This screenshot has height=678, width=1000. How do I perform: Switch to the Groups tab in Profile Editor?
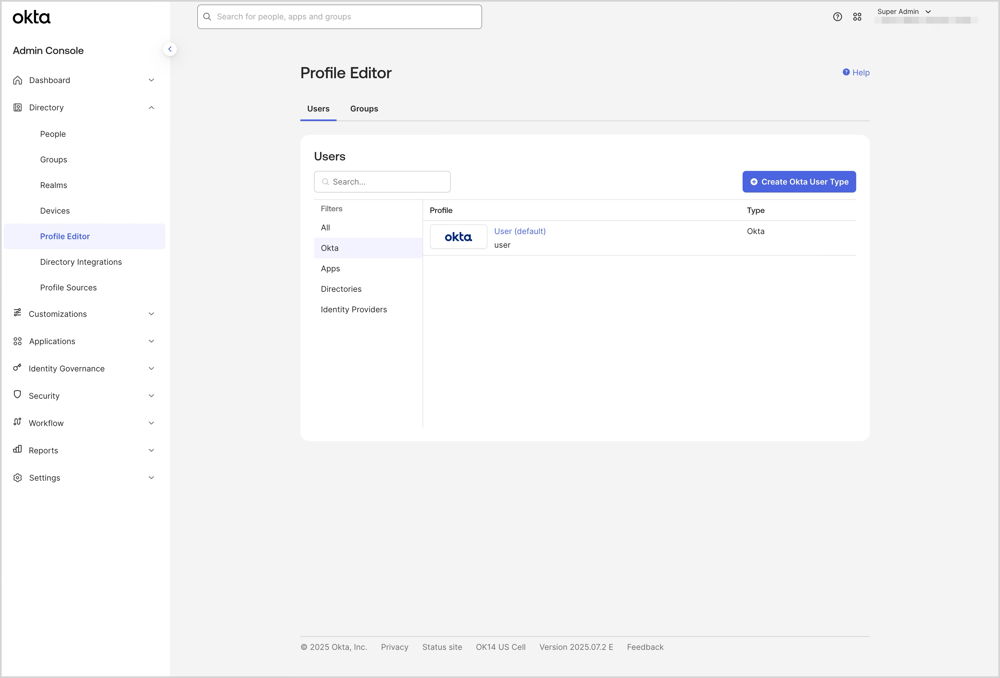coord(364,109)
